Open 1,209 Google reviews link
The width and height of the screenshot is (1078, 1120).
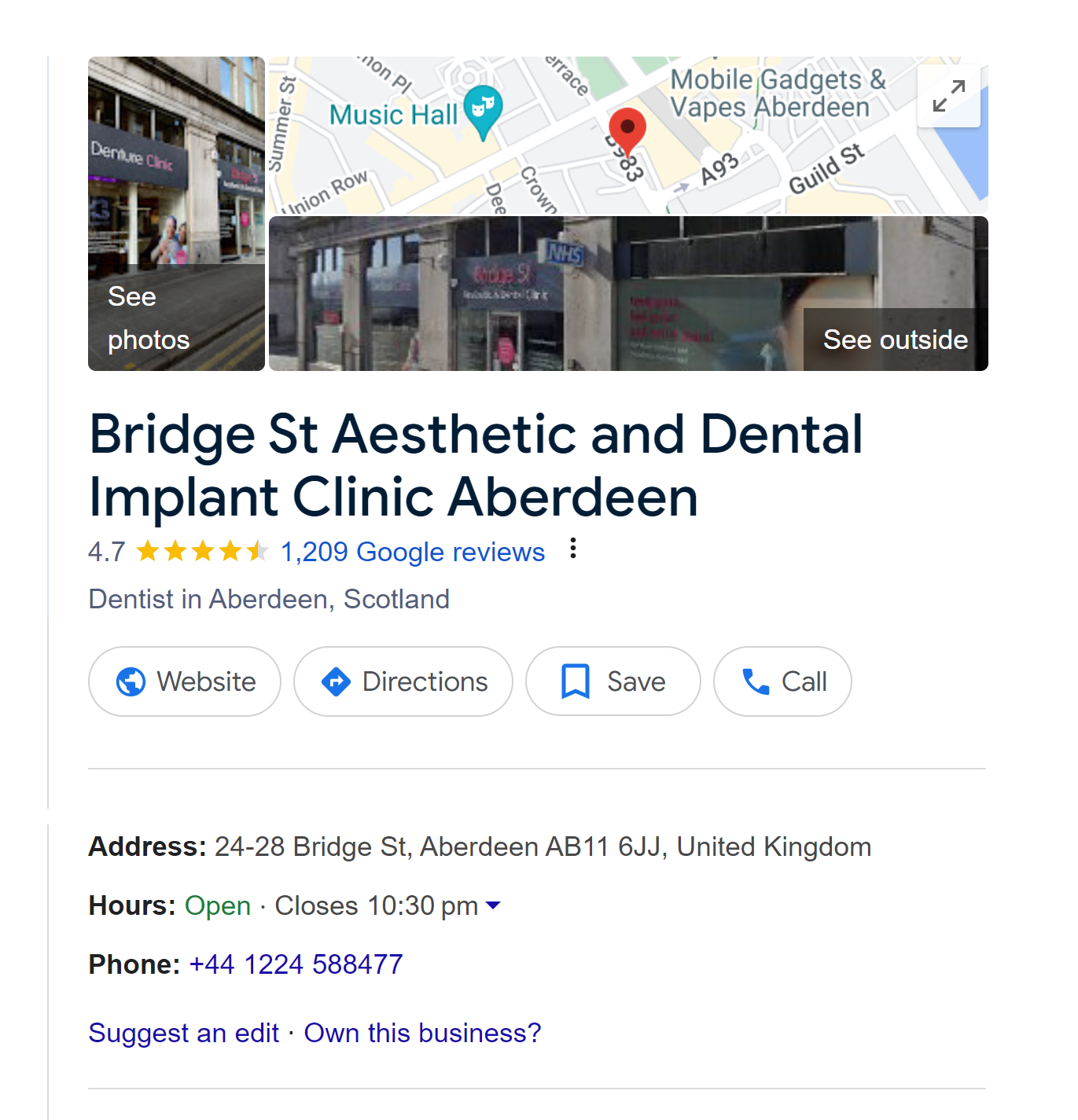413,552
